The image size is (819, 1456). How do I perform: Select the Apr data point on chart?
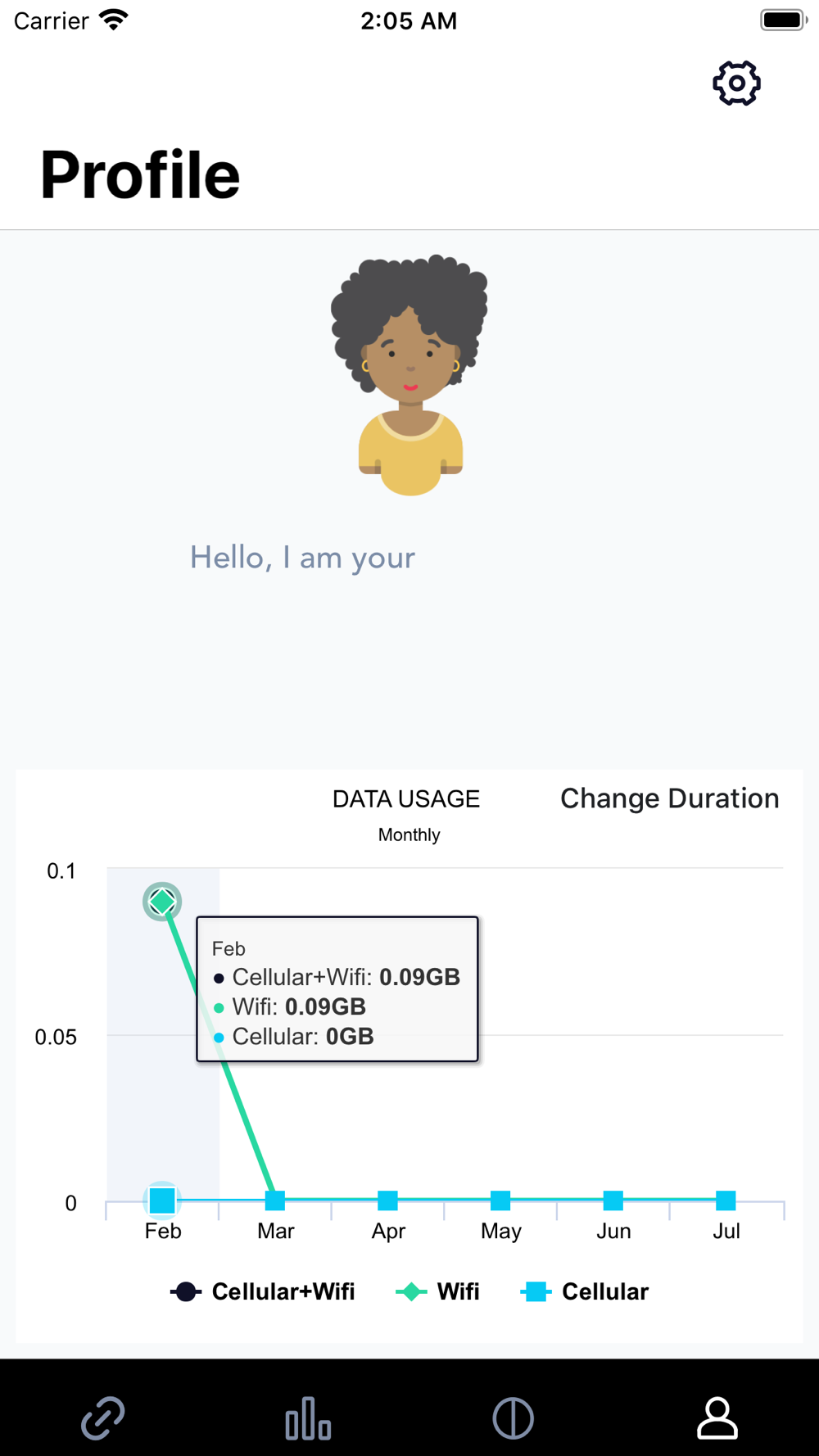point(388,1201)
